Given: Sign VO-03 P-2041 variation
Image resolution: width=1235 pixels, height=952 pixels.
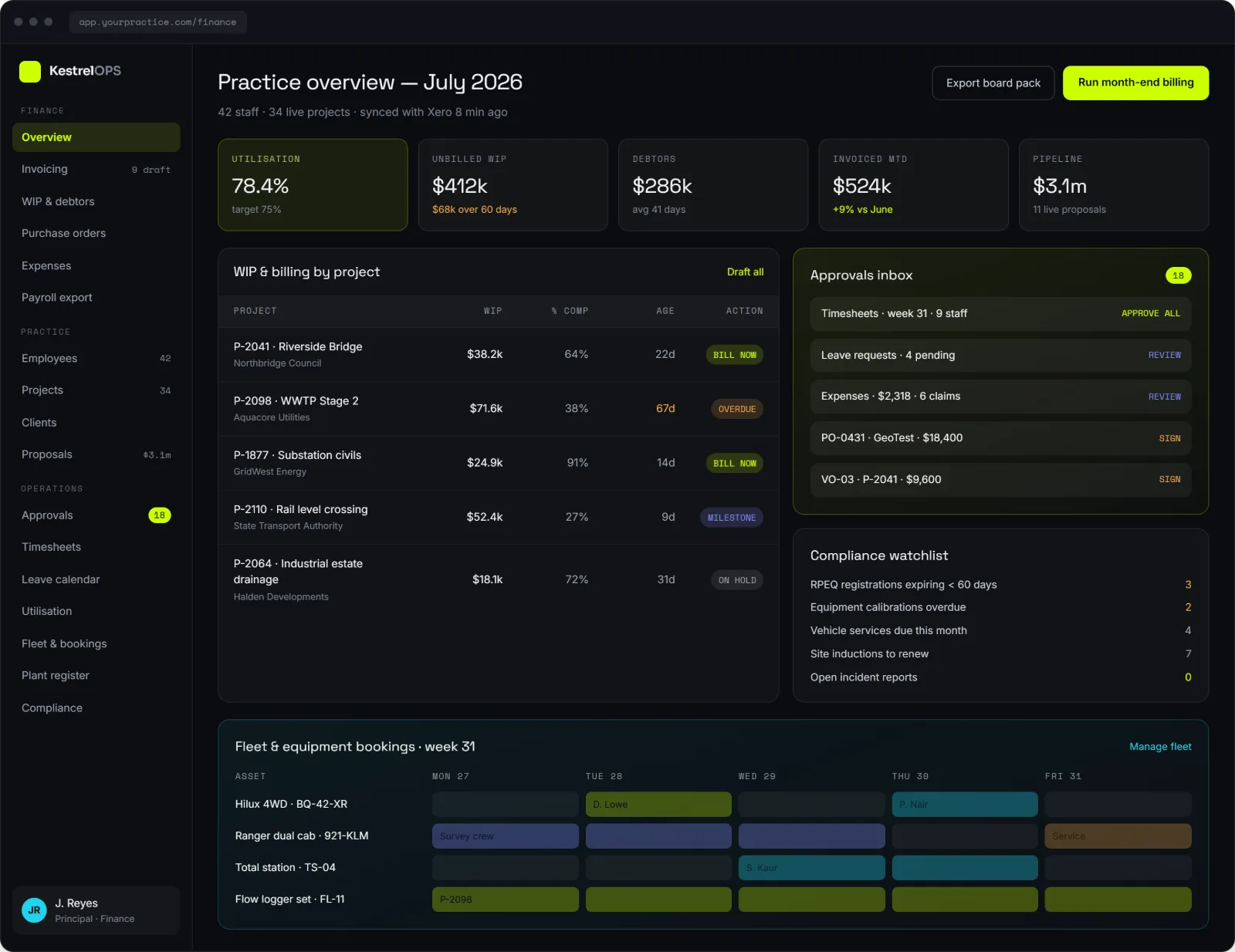Looking at the screenshot, I should point(1169,479).
